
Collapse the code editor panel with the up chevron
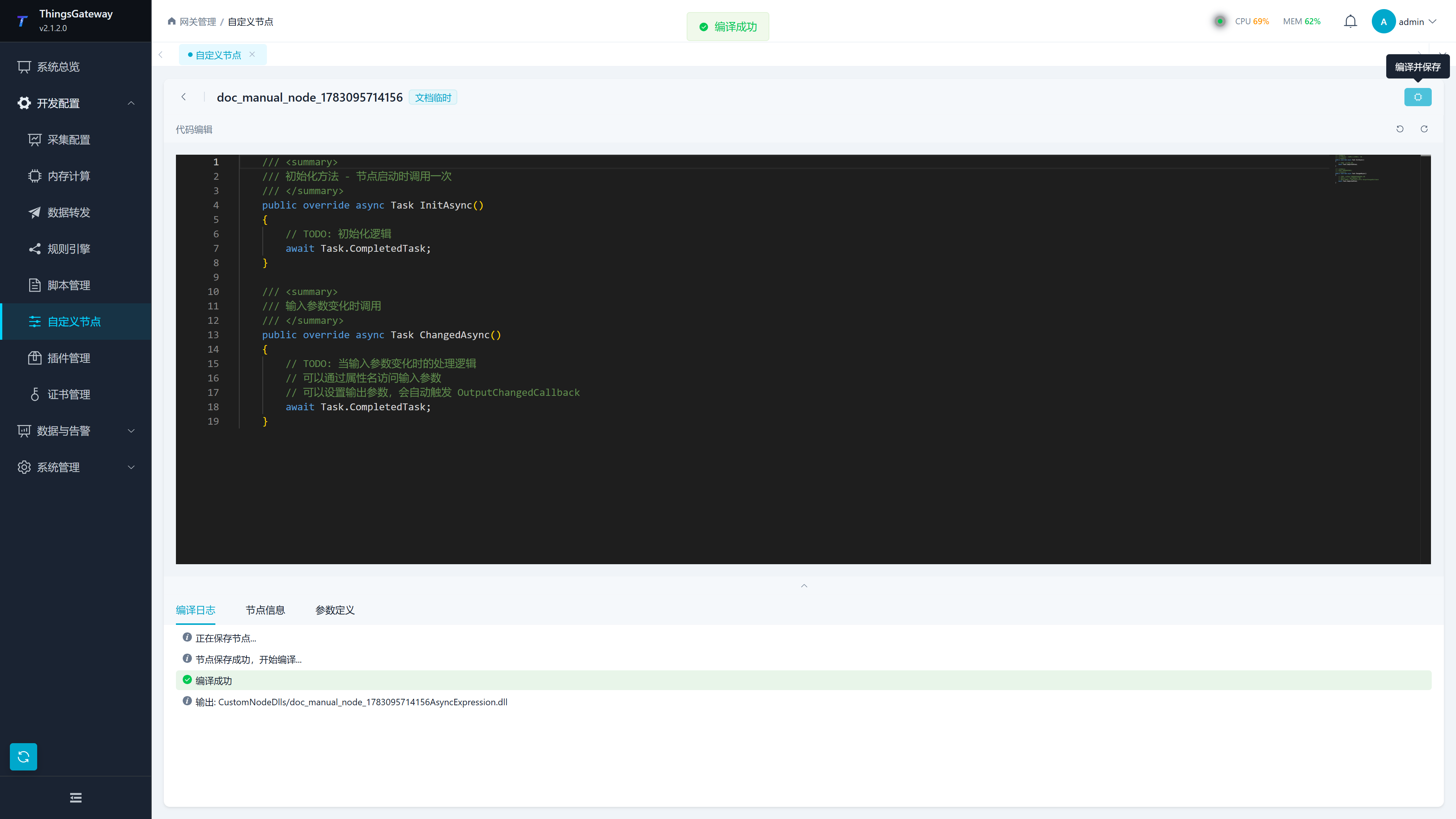click(804, 585)
